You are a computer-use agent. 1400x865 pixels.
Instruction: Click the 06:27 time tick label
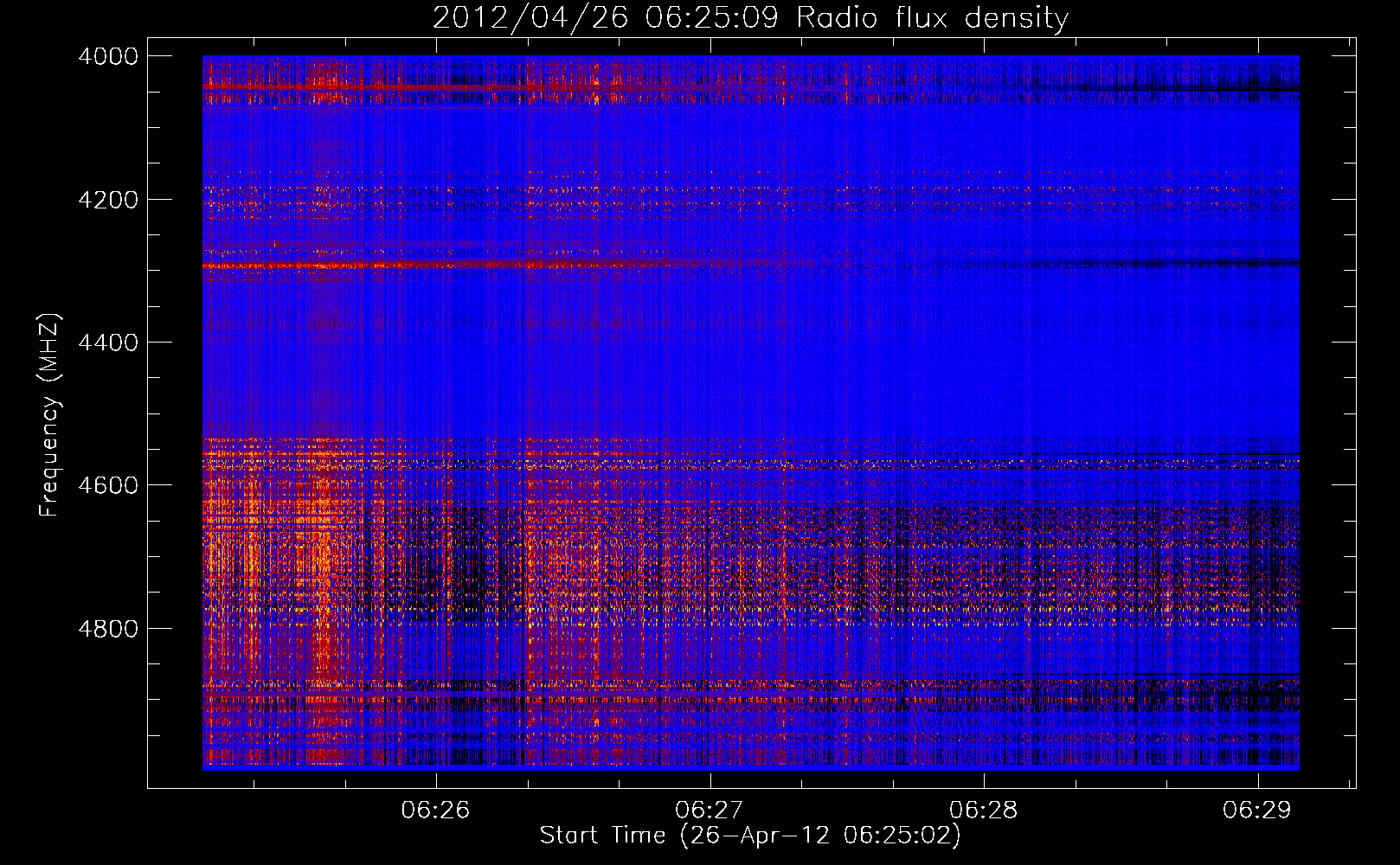pyautogui.click(x=710, y=810)
